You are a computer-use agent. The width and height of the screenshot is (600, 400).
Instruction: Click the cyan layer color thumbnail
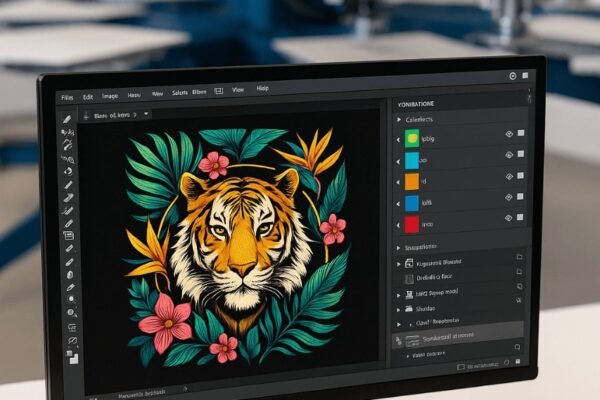coord(412,160)
